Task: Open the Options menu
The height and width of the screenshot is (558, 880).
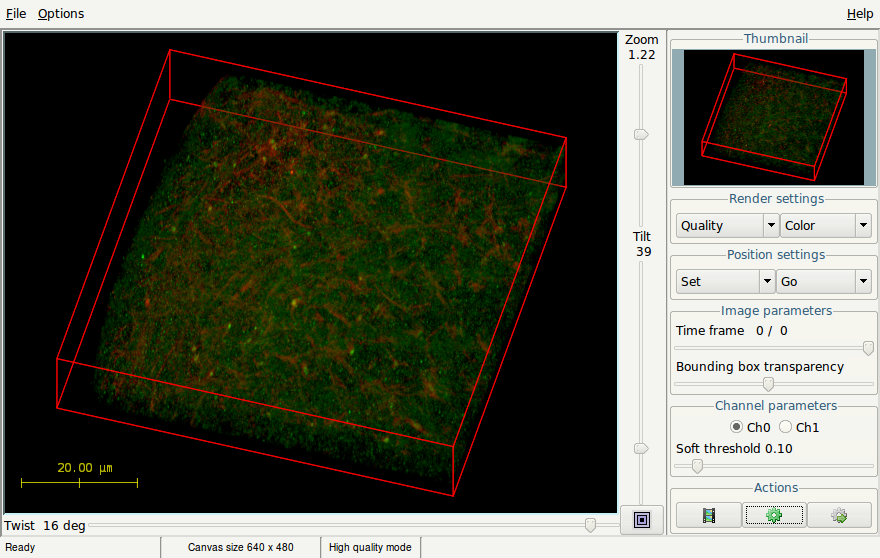Action: click(x=61, y=13)
